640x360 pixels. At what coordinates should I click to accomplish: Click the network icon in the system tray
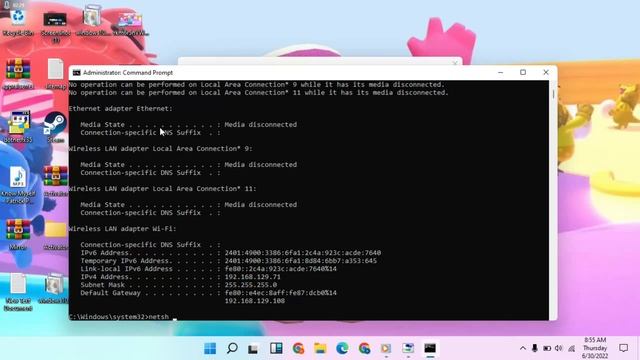[x=571, y=348]
